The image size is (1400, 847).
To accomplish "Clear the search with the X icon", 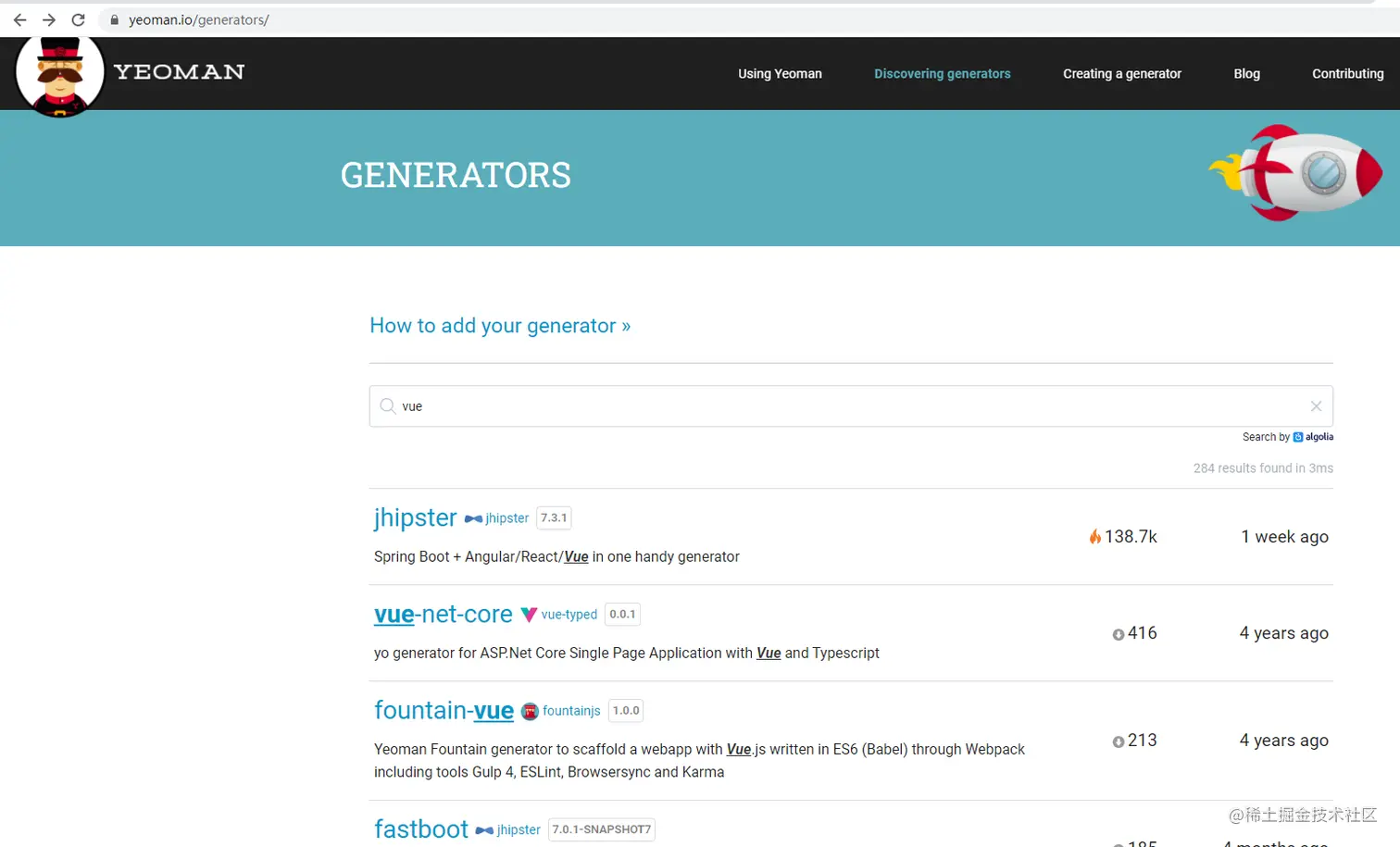I will (1316, 406).
